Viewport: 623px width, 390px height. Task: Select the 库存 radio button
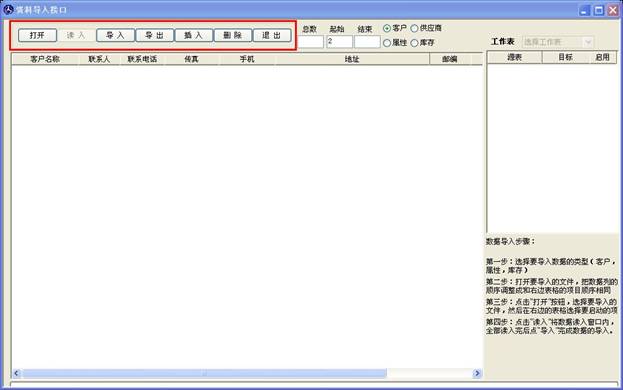pyautogui.click(x=414, y=42)
